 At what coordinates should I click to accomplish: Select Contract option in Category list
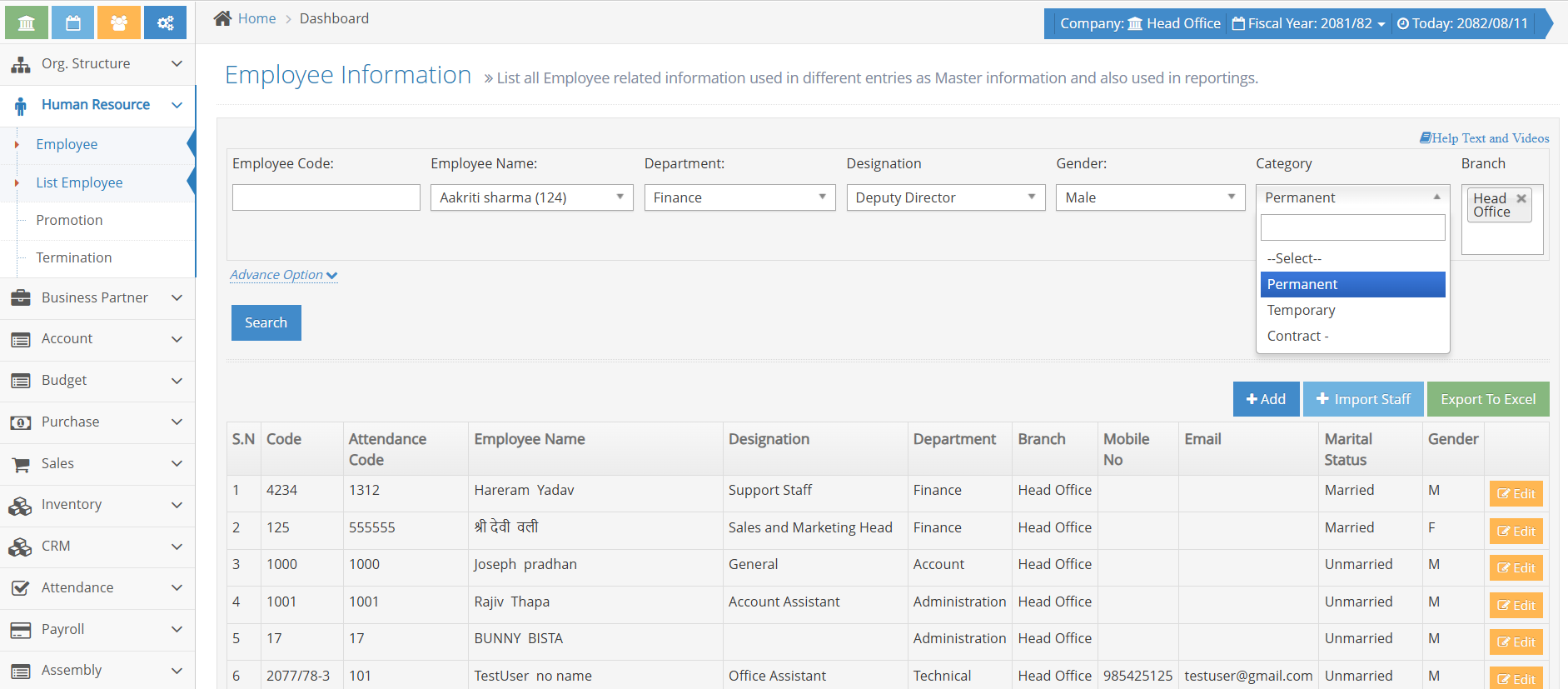pos(1297,336)
